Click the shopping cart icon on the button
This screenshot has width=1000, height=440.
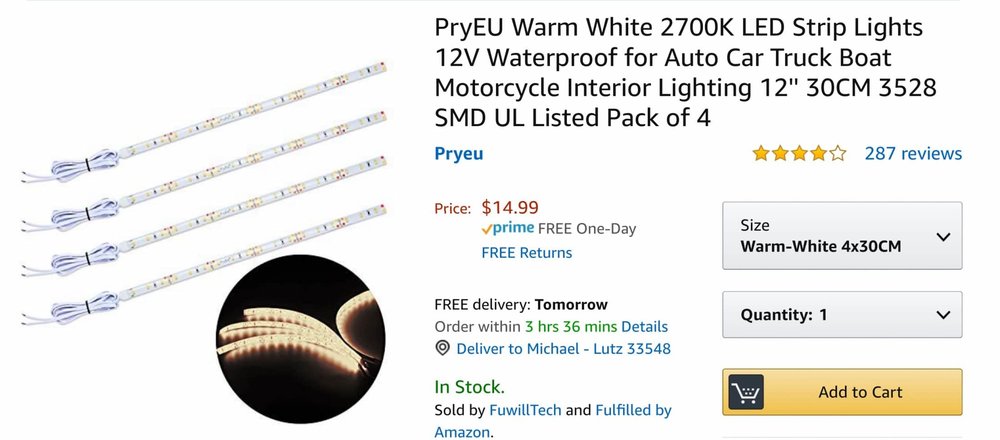(x=747, y=392)
